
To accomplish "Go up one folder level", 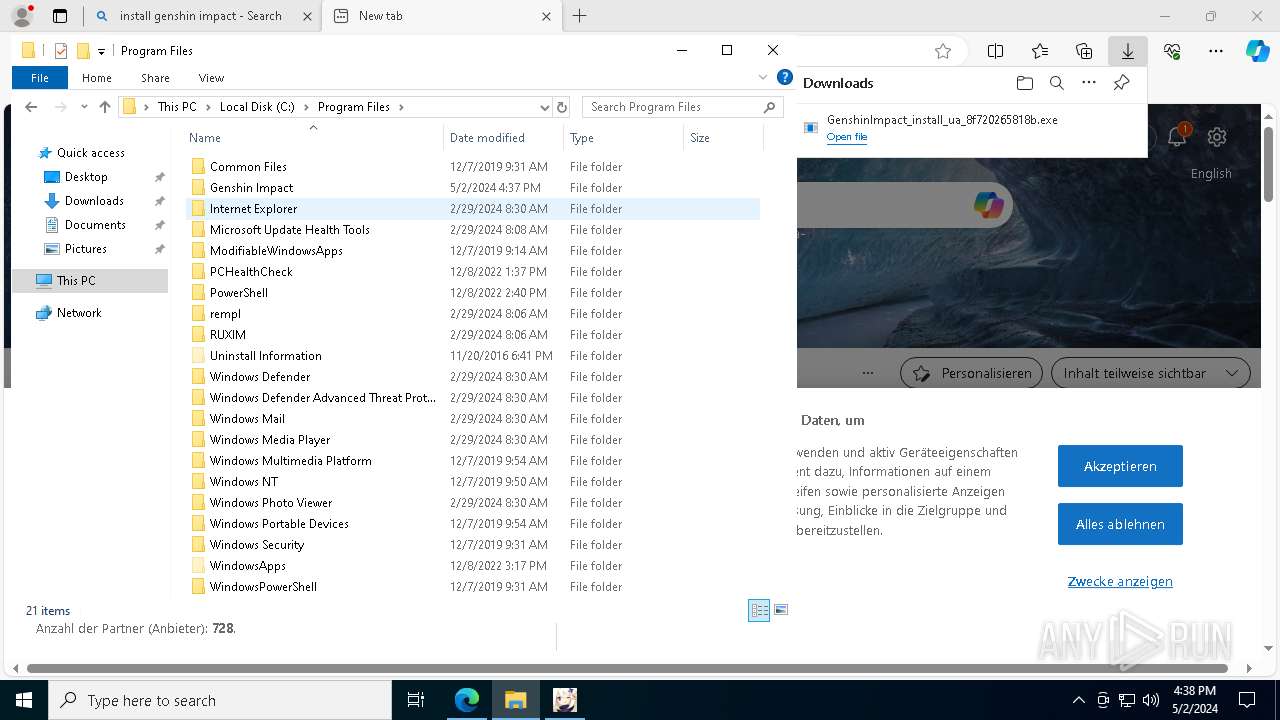I will 105,107.
